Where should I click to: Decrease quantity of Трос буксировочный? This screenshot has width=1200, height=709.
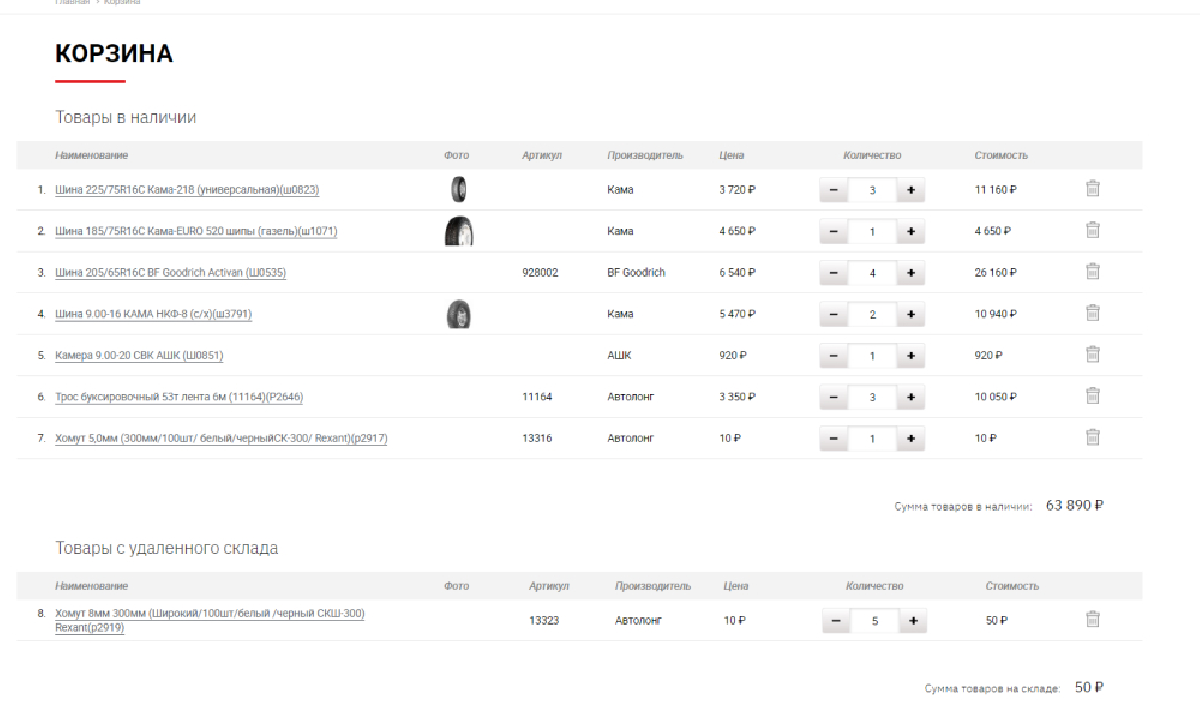833,397
